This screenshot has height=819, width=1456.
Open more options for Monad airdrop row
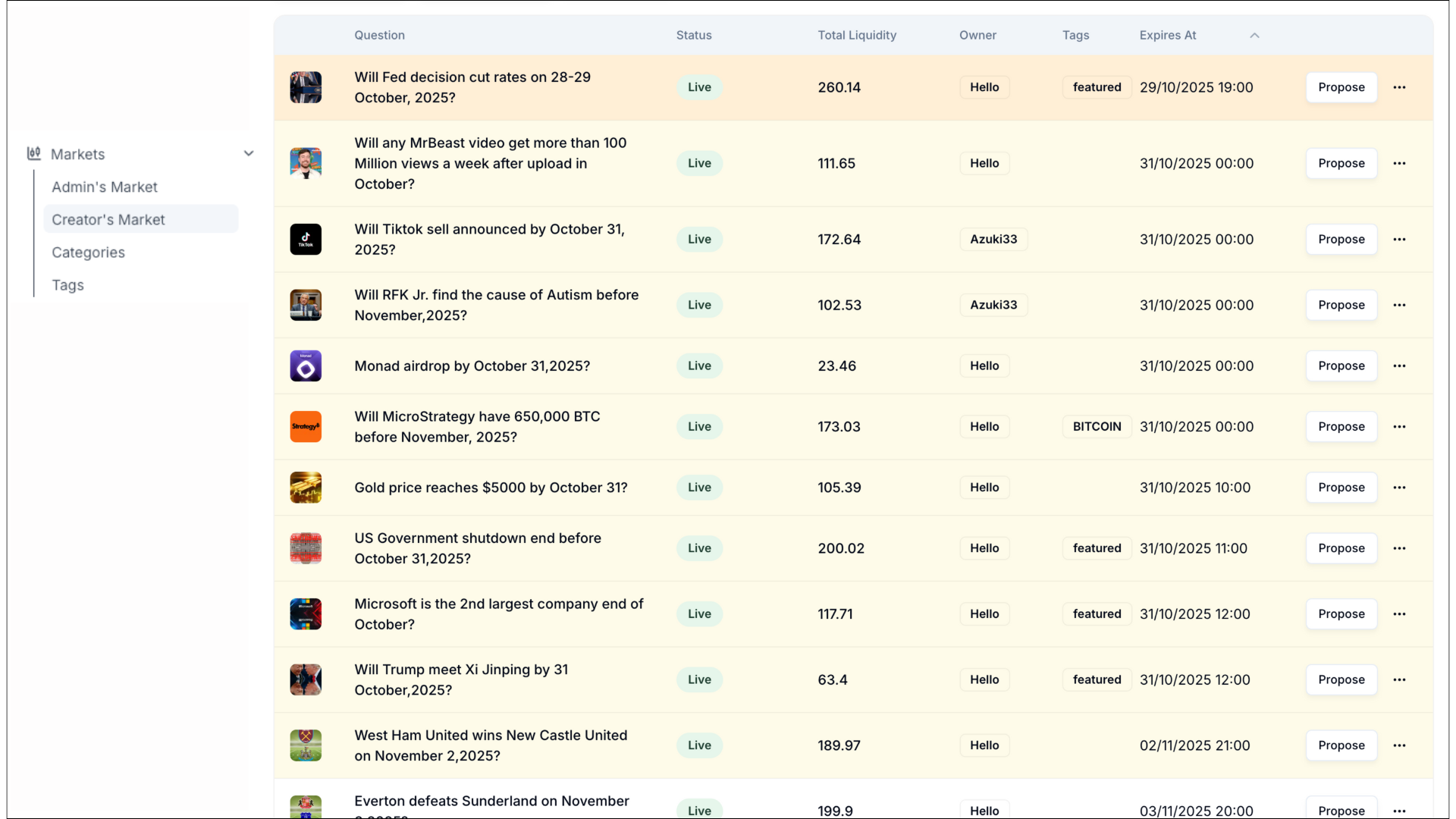pyautogui.click(x=1399, y=366)
